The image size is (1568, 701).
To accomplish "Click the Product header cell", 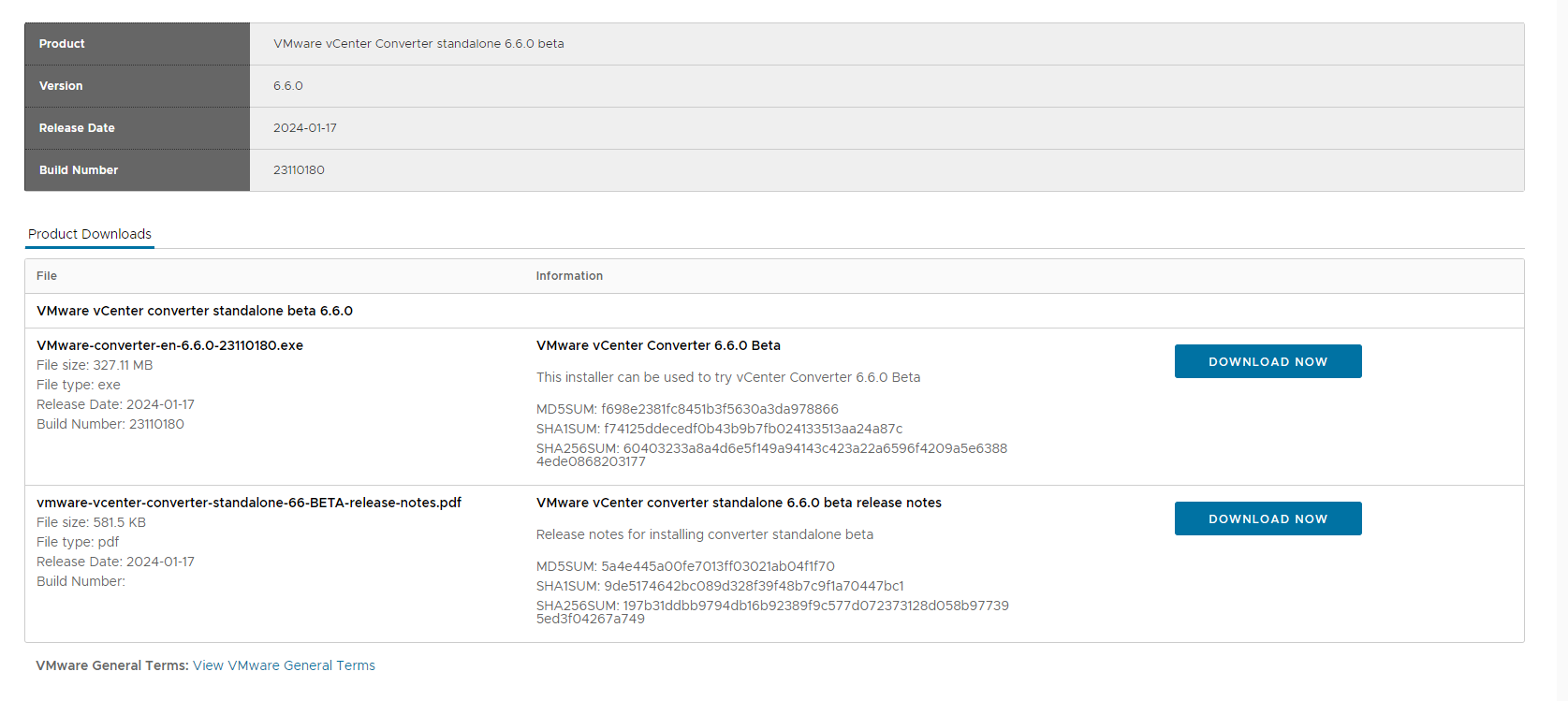I will click(x=138, y=44).
